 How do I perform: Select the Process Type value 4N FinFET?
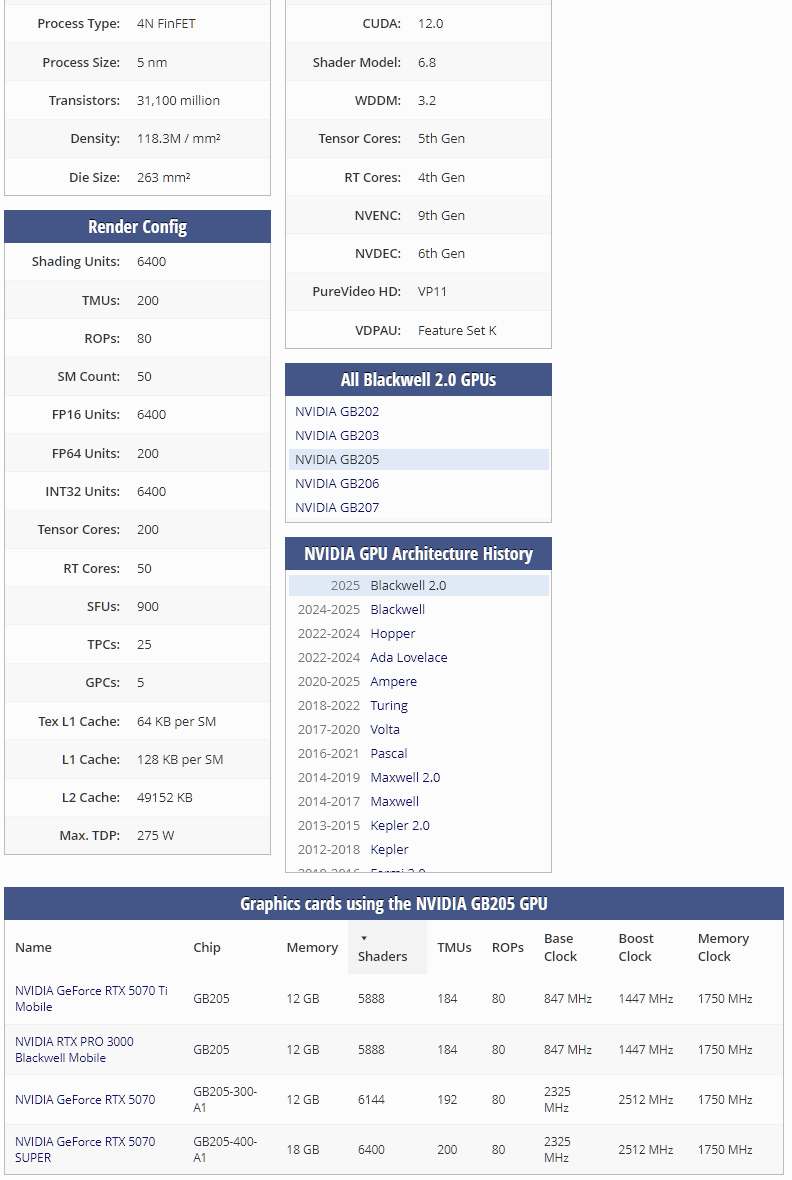click(x=166, y=24)
